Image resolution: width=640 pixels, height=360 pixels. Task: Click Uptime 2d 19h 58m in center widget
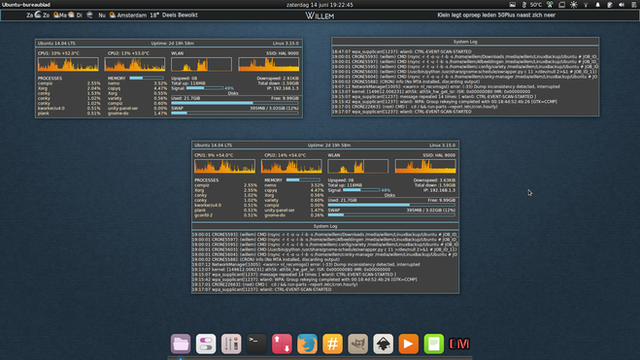coord(329,145)
